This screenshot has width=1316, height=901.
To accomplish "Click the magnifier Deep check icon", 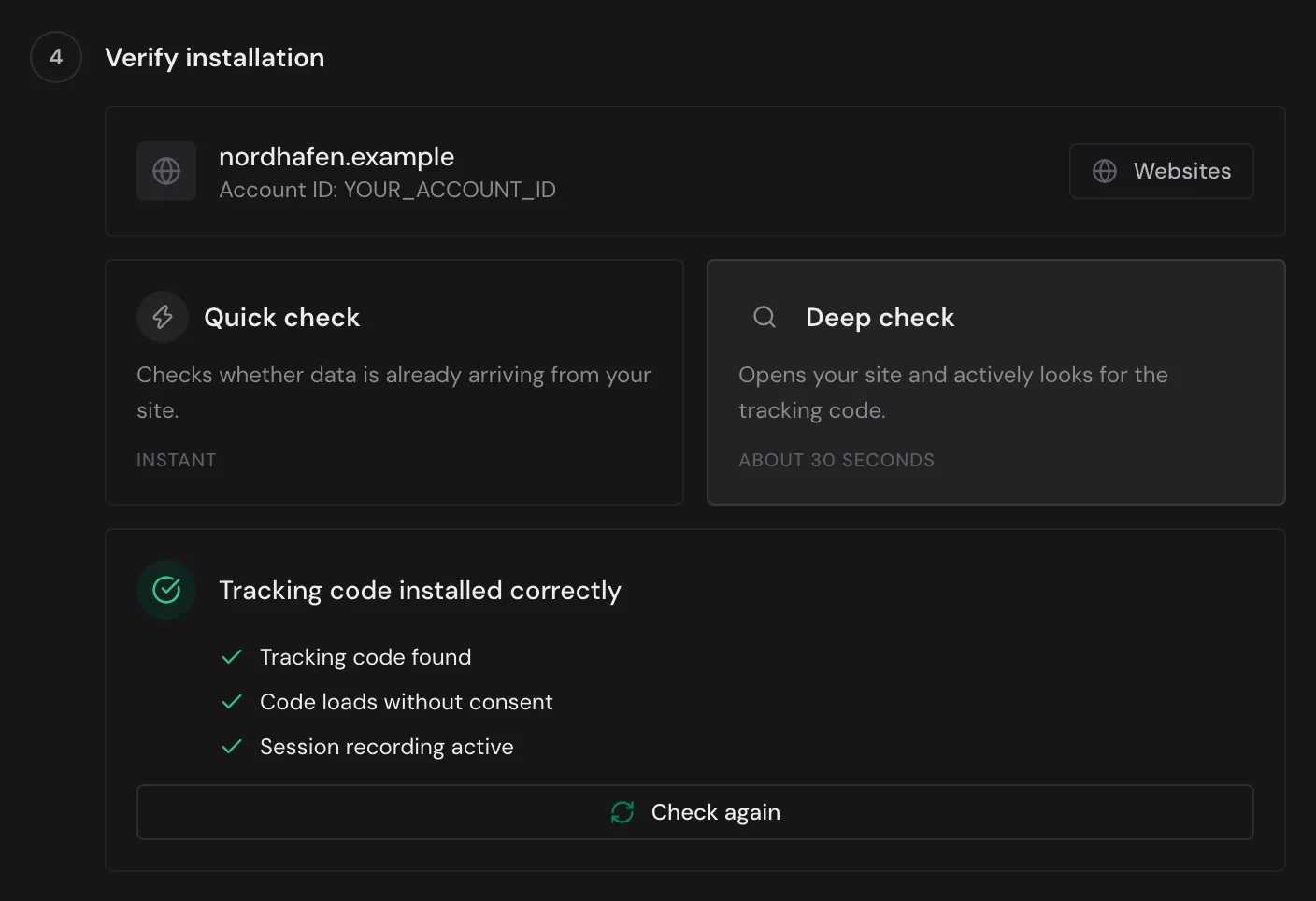I will [765, 317].
